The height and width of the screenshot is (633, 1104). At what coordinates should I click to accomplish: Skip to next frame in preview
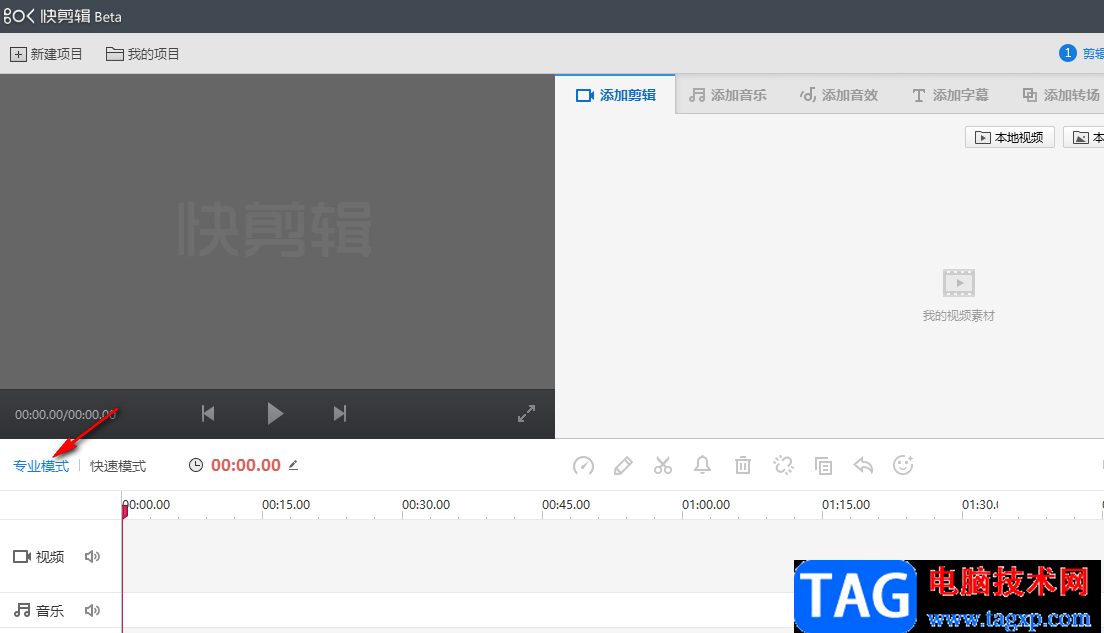(340, 413)
